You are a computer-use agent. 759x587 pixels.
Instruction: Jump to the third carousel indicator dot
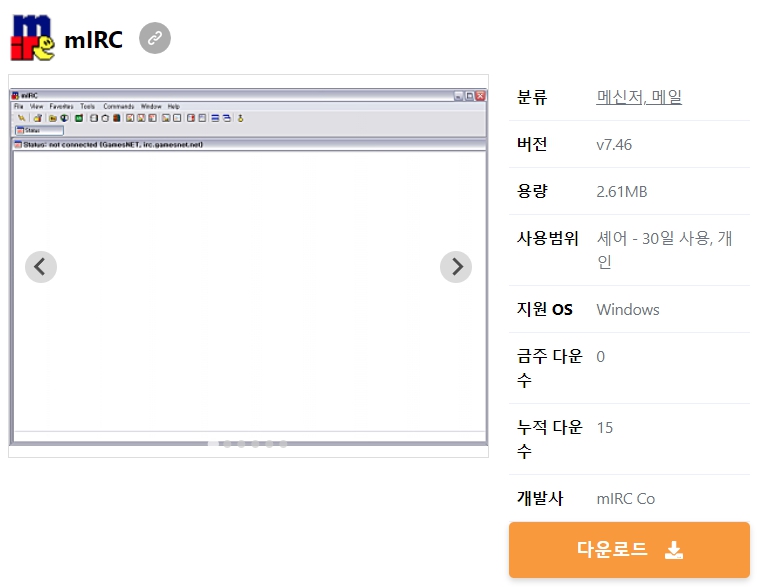tap(241, 444)
